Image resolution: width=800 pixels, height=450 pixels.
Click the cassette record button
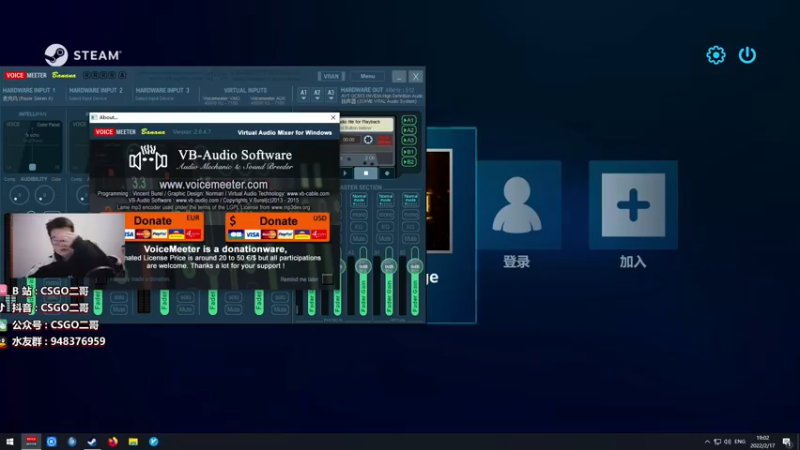pyautogui.click(x=387, y=173)
